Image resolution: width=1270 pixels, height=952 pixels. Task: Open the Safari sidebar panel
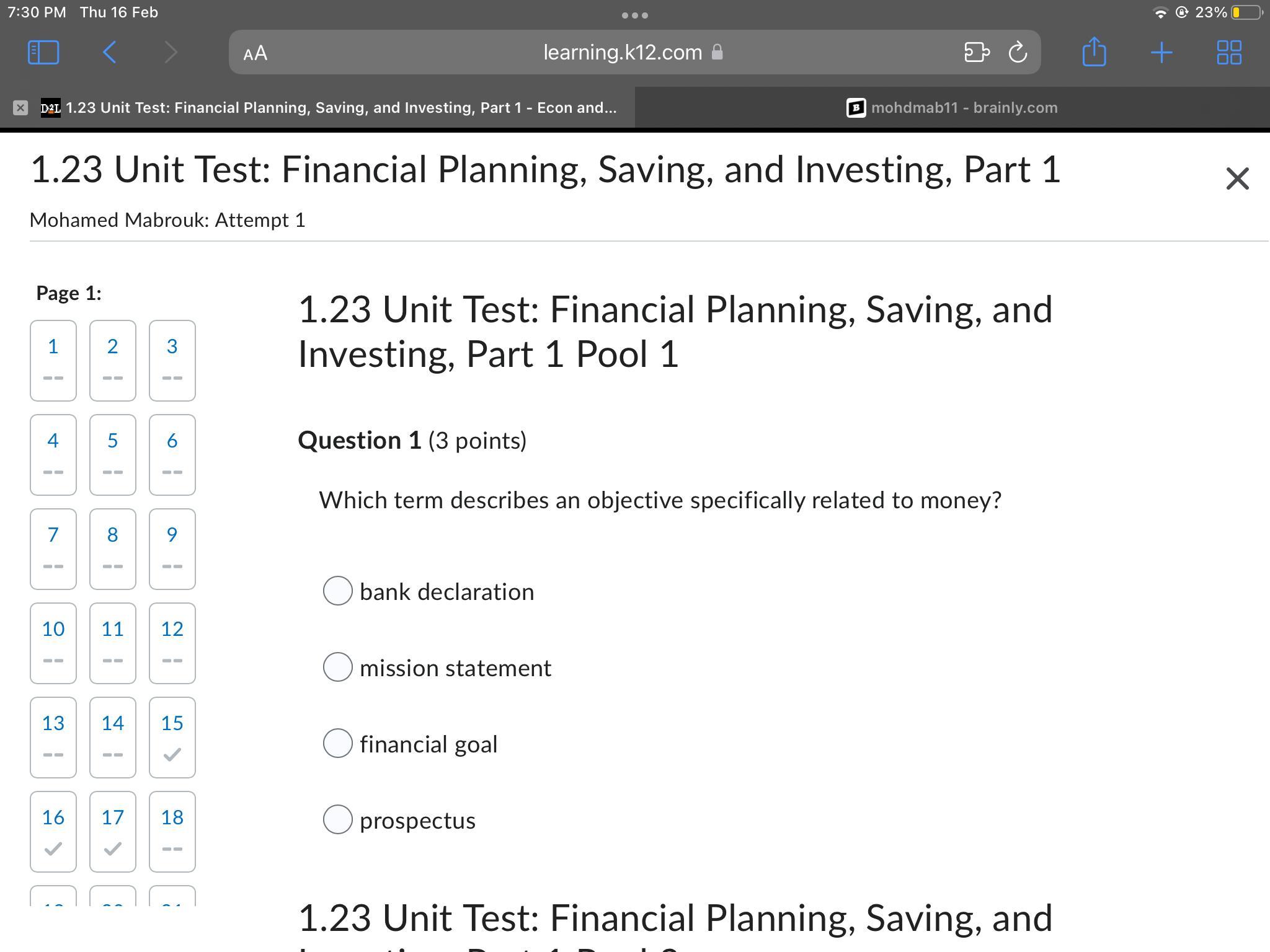click(x=43, y=53)
